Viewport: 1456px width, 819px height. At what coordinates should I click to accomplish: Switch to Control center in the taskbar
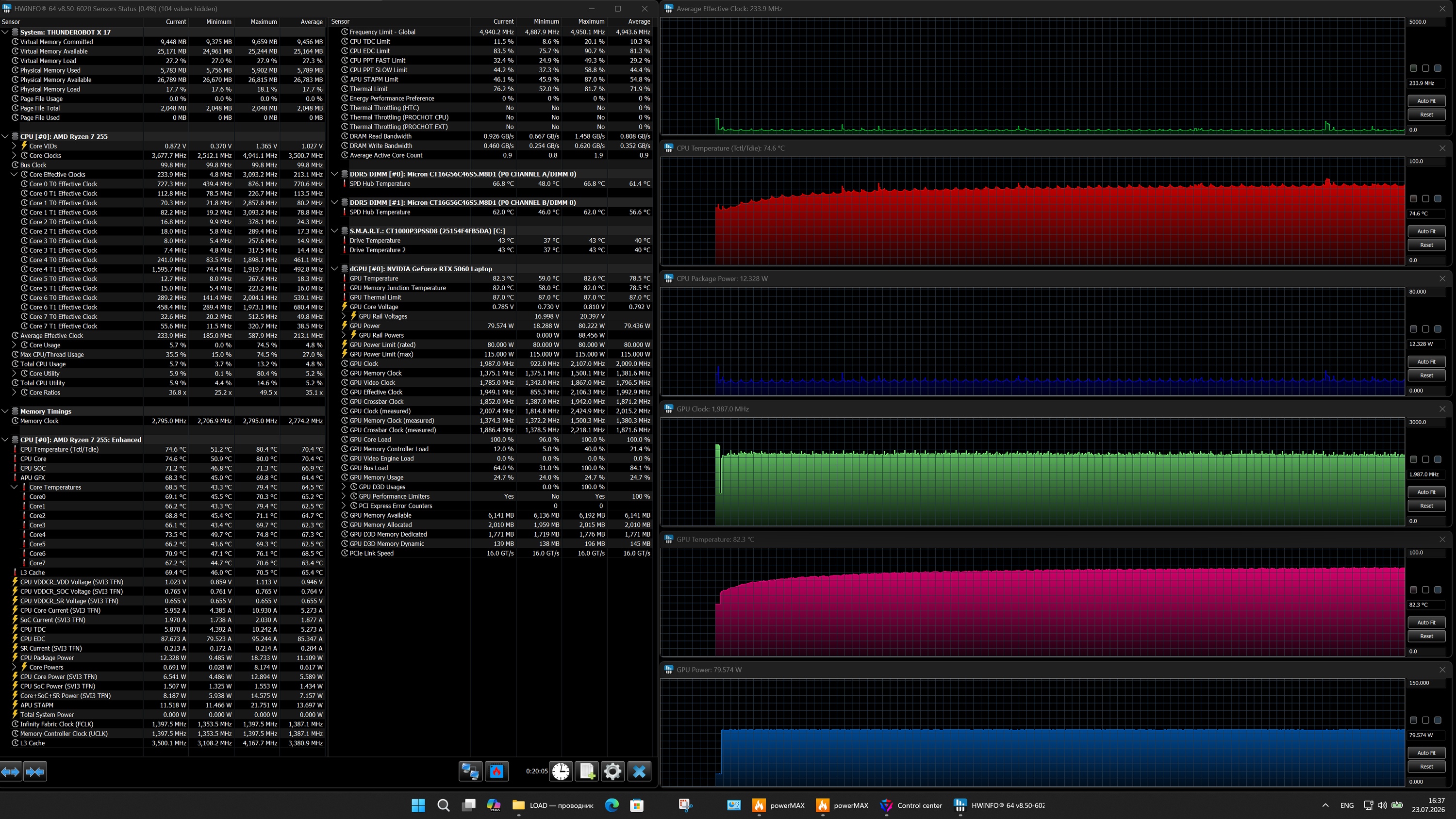[911, 805]
